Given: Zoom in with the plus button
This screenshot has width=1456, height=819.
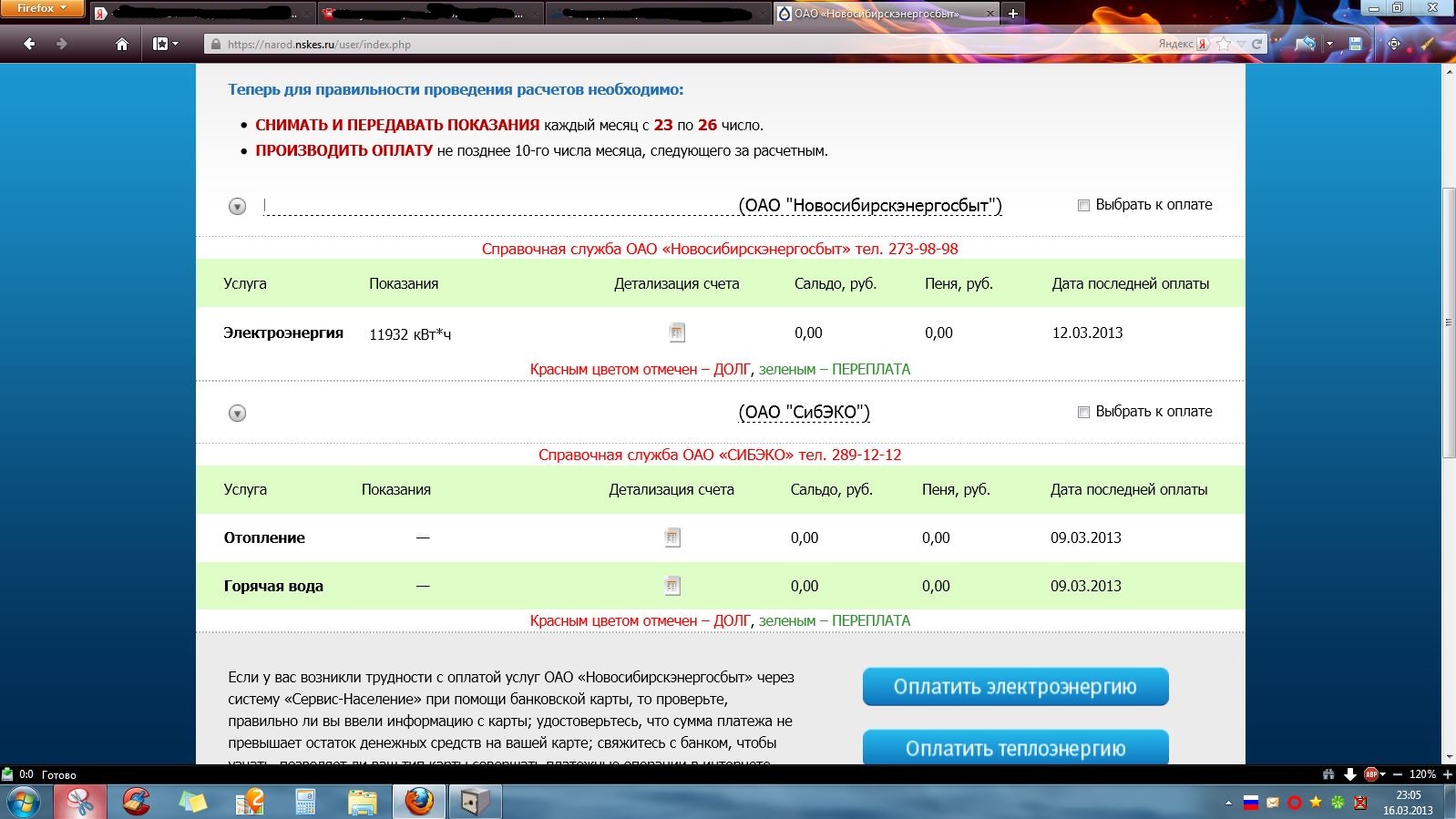Looking at the screenshot, I should (1447, 774).
